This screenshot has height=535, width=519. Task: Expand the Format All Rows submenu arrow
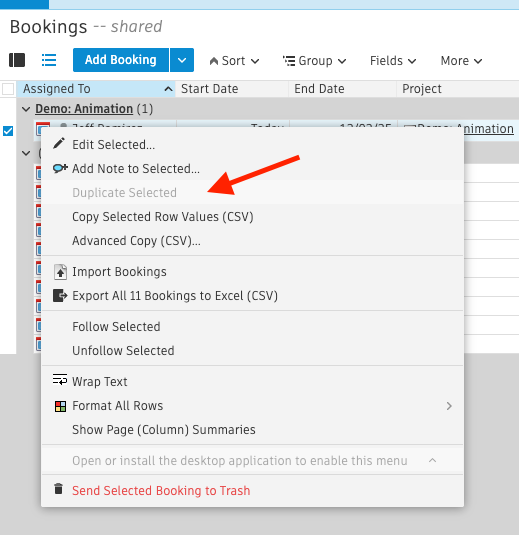pos(449,406)
